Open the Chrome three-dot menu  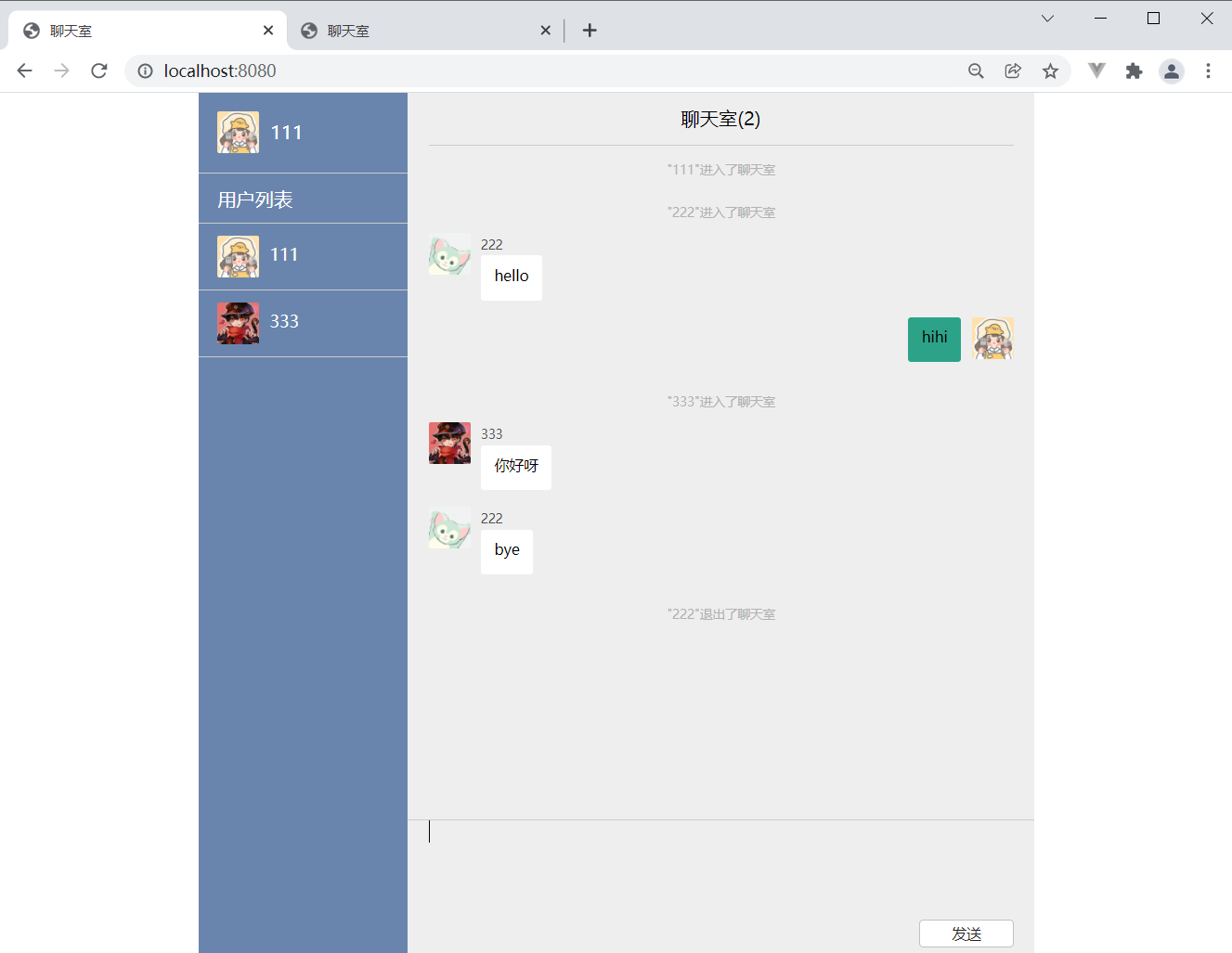pyautogui.click(x=1208, y=71)
